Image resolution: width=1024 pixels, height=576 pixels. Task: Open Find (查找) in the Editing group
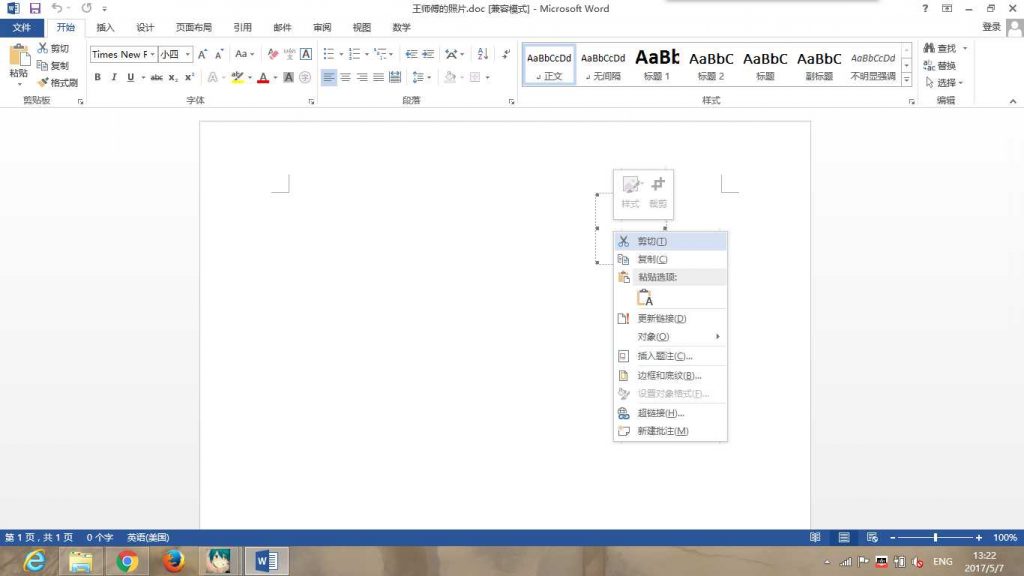(941, 47)
